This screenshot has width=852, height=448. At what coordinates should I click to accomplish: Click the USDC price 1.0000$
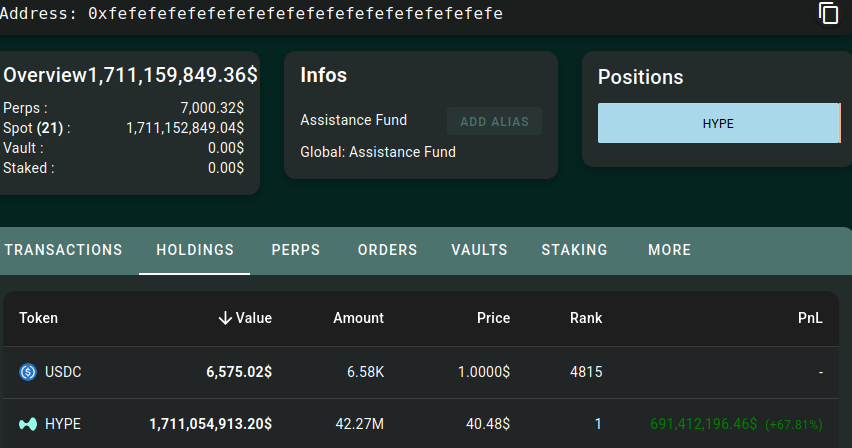(x=484, y=372)
